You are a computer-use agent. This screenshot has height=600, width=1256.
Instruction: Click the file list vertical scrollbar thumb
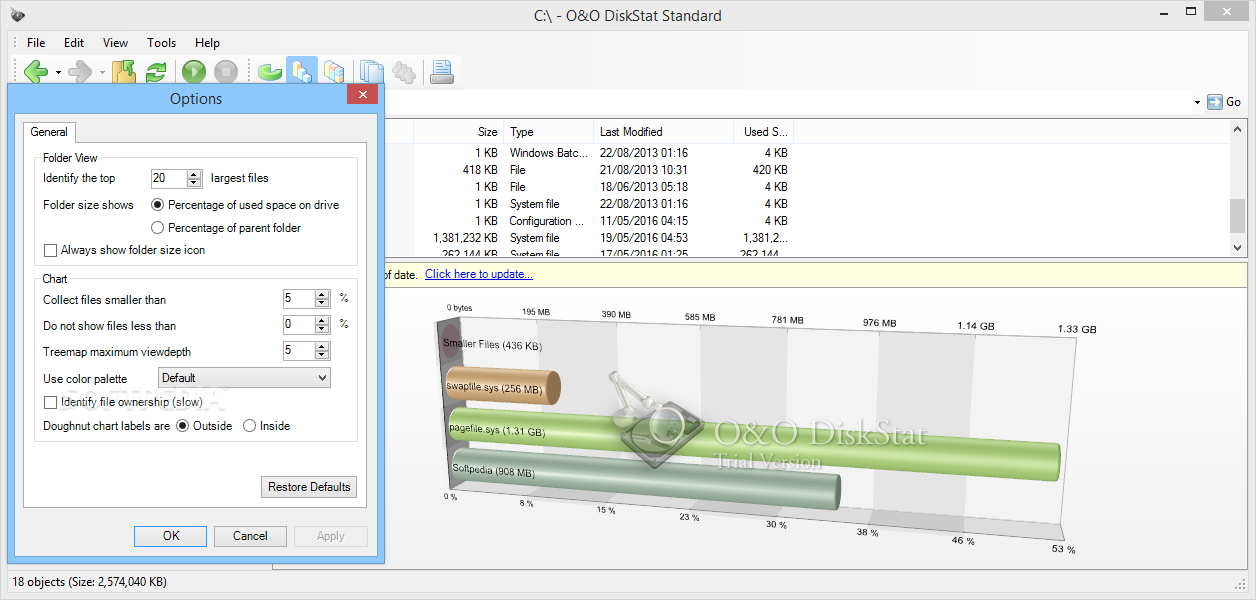(x=1238, y=215)
